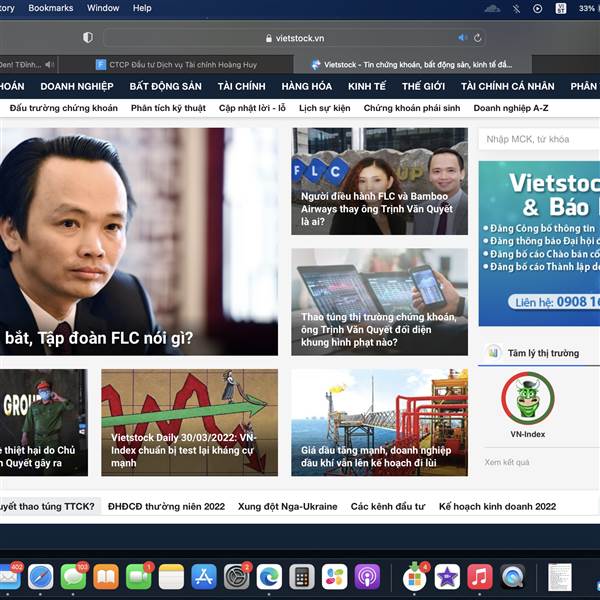The image size is (600, 600).
Task: Click the Tâm lý thị trường chart icon
Action: click(x=493, y=352)
